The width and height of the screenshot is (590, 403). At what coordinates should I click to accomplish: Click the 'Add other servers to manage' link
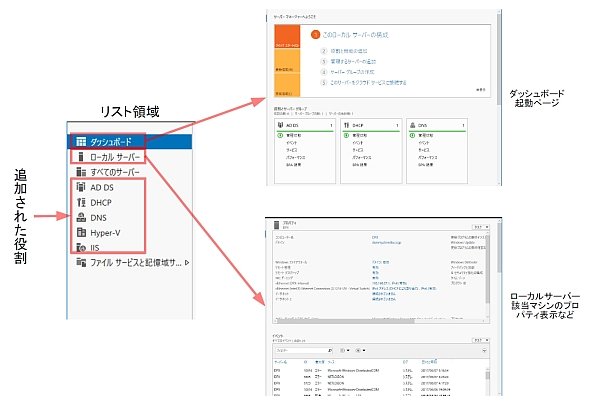click(353, 61)
